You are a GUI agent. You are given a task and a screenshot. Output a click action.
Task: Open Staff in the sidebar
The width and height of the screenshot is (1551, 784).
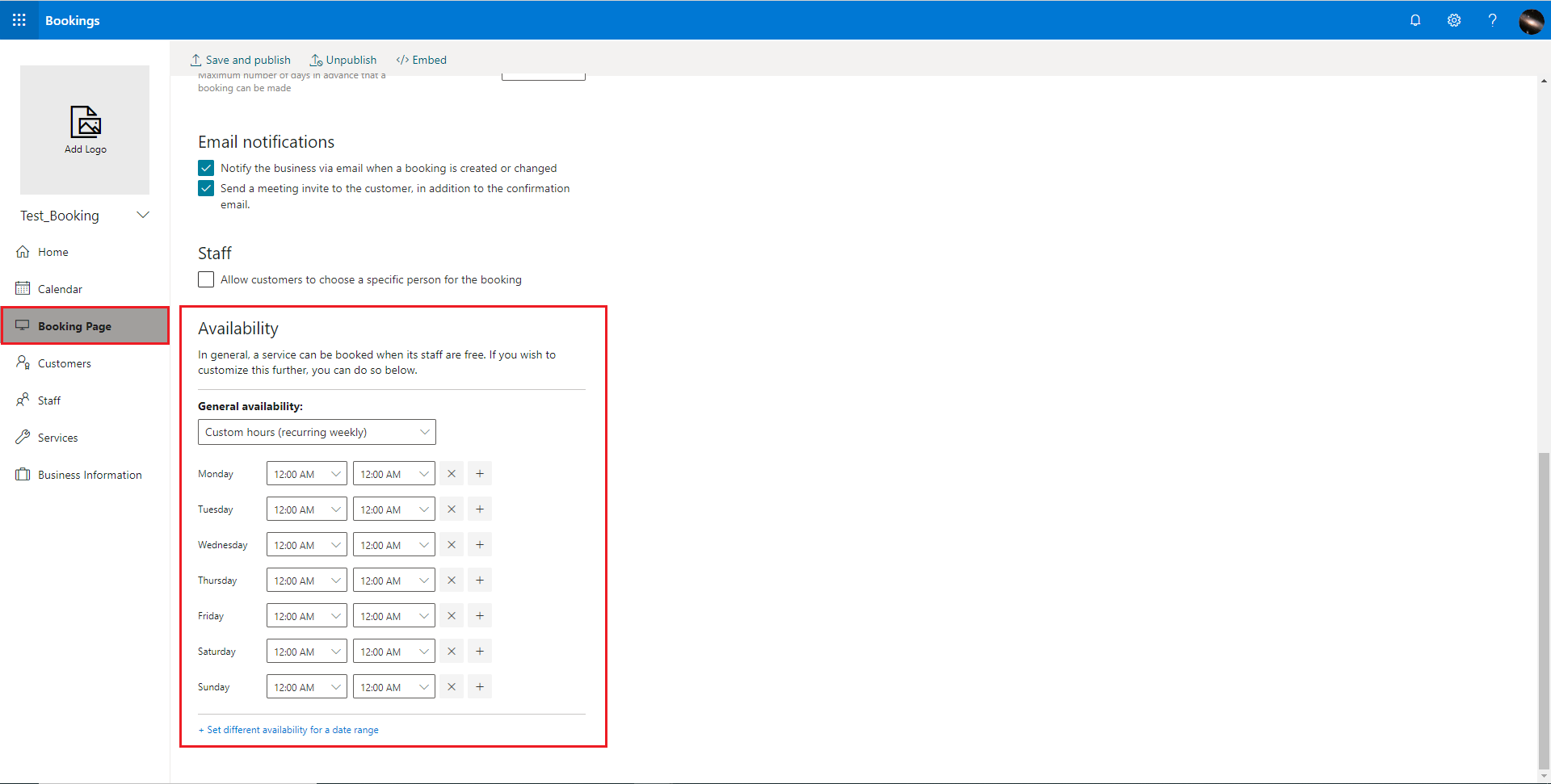(85, 400)
